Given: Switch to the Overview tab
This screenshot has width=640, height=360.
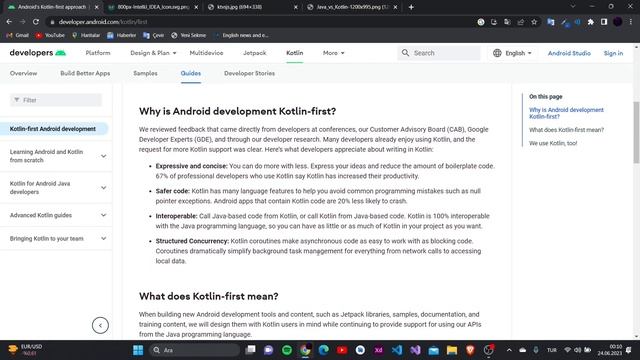Looking at the screenshot, I should tap(23, 73).
